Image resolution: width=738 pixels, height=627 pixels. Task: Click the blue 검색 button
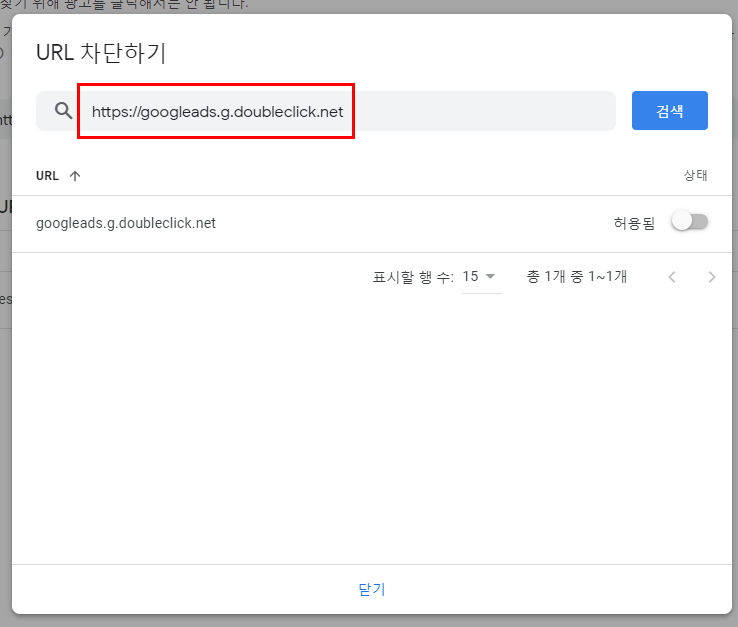coord(669,111)
